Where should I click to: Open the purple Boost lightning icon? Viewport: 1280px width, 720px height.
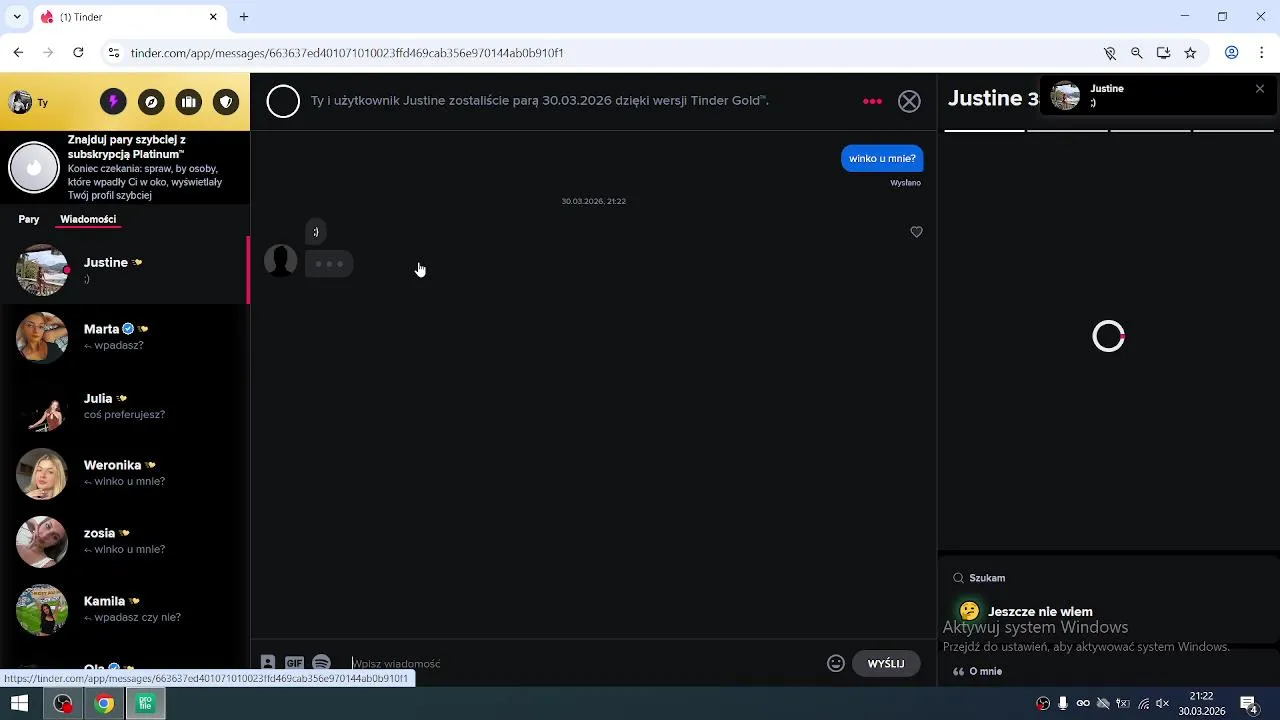[x=113, y=102]
